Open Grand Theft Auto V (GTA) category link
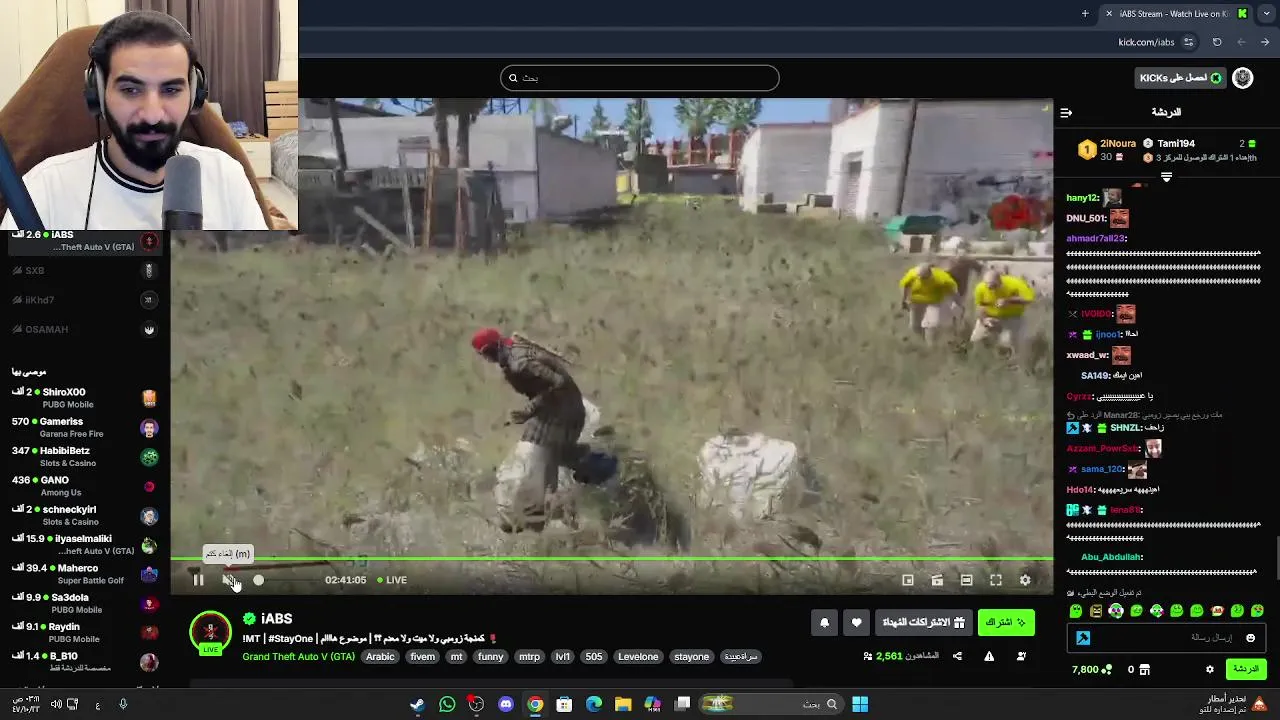This screenshot has height=720, width=1280. pyautogui.click(x=298, y=657)
